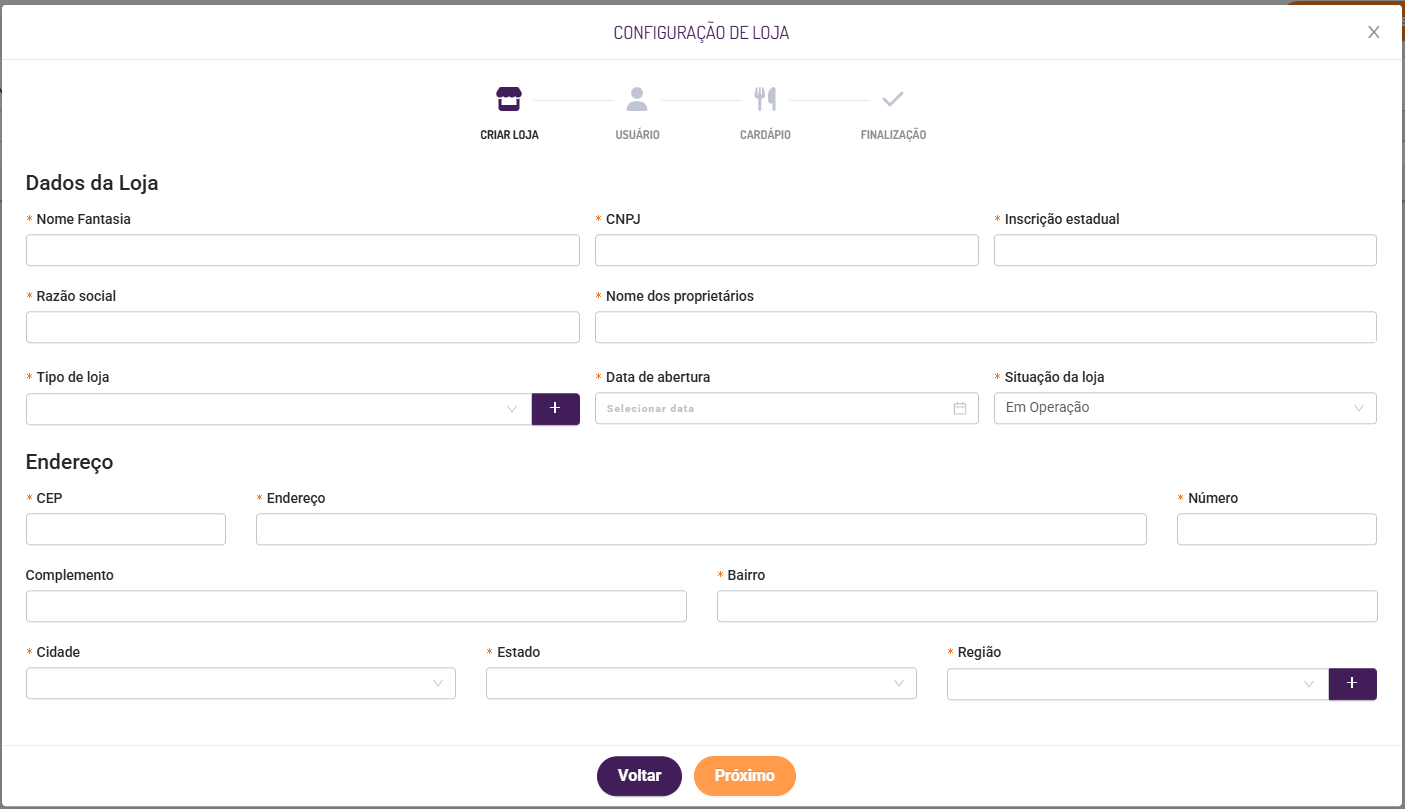Click the Nome dos proprietários field
This screenshot has width=1405, height=809.
985,327
